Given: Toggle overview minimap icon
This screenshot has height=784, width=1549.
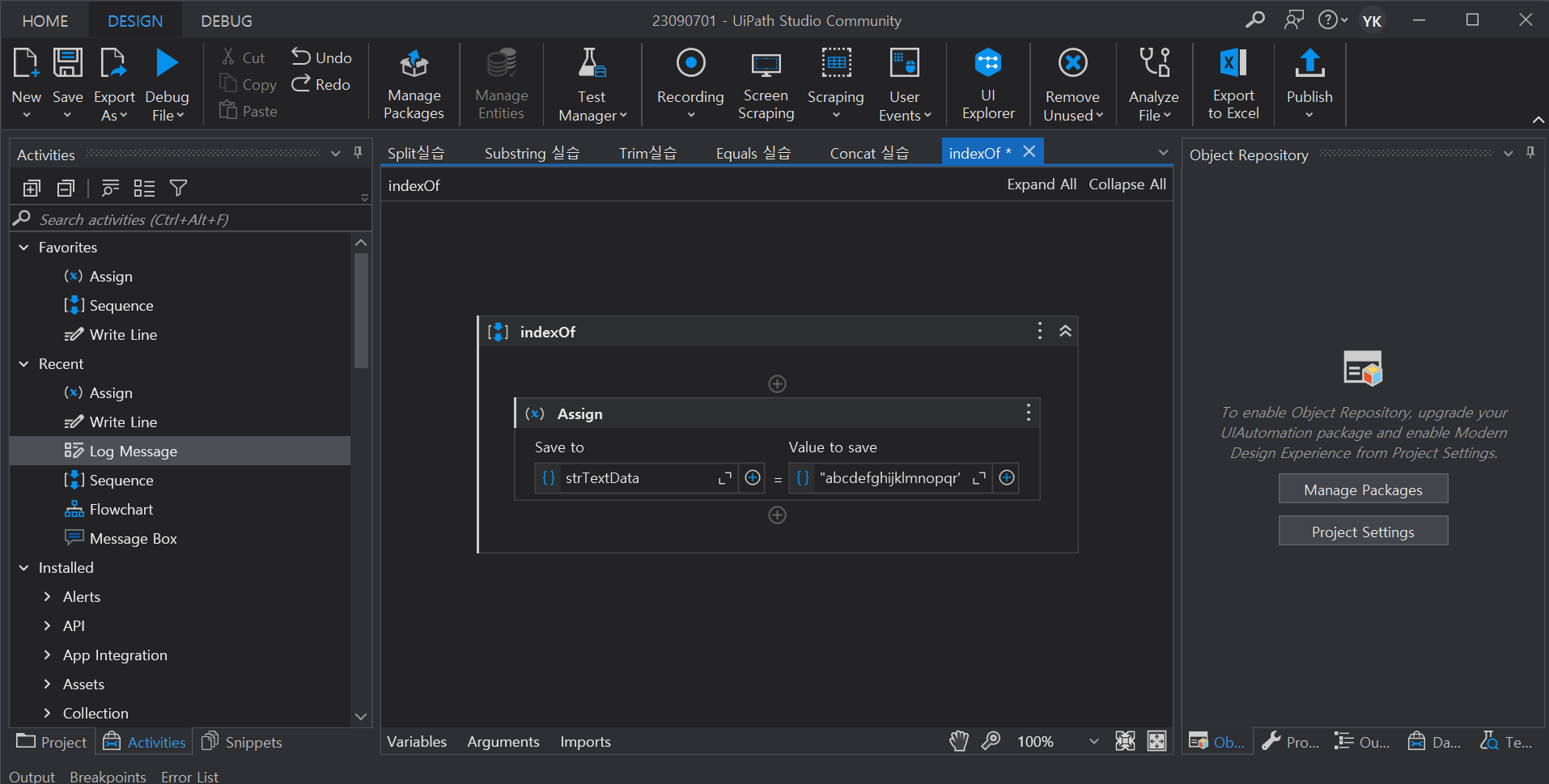Looking at the screenshot, I should (x=1157, y=740).
